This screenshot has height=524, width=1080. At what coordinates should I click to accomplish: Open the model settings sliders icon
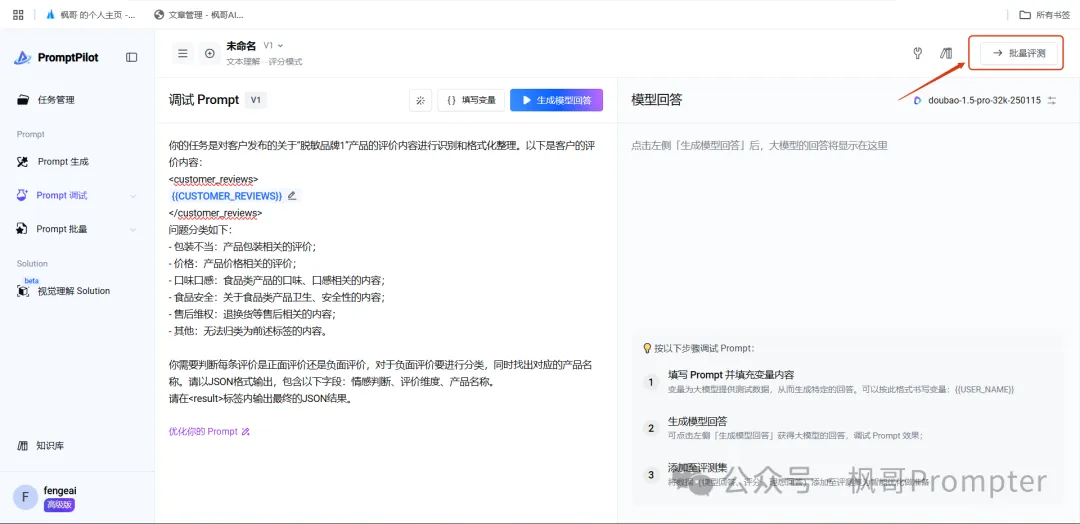1052,101
